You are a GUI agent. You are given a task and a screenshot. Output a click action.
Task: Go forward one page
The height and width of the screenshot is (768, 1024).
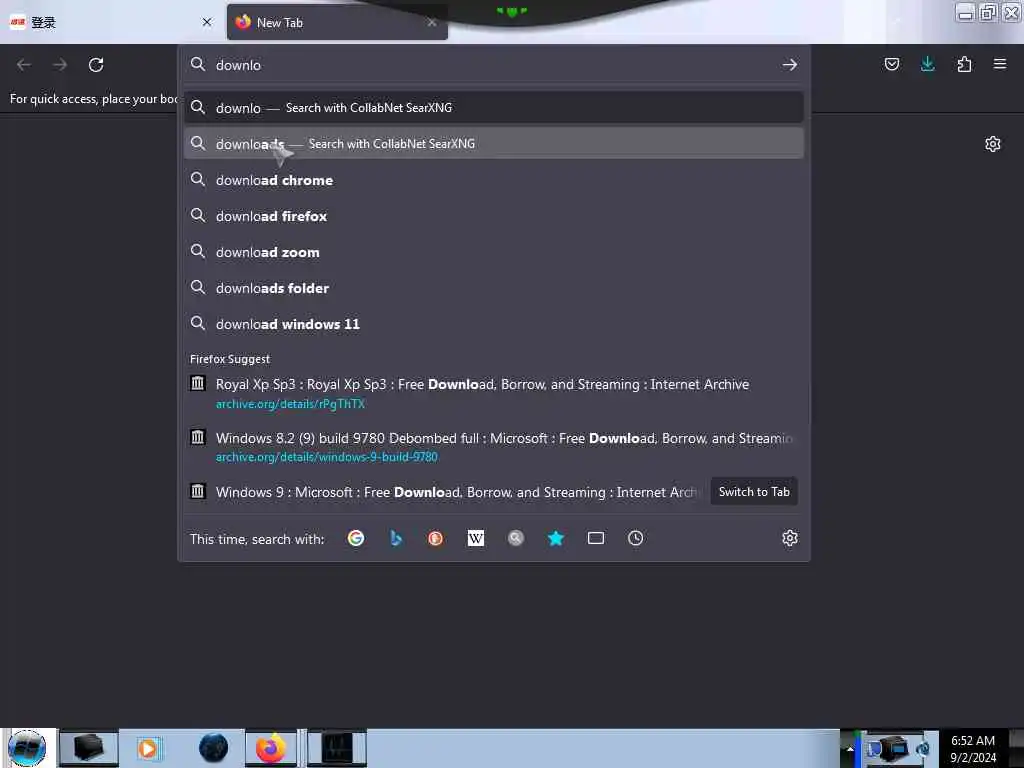click(60, 65)
